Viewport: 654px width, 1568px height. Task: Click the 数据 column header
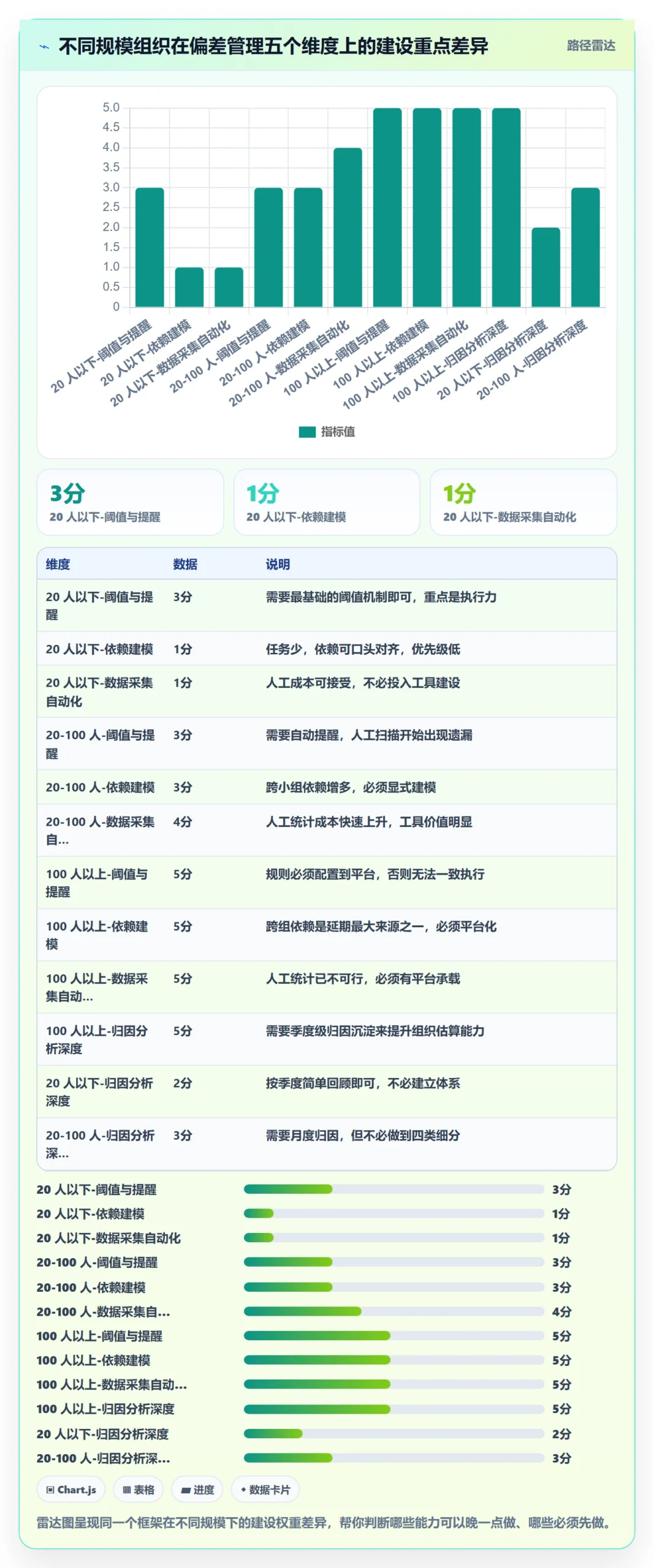click(185, 564)
